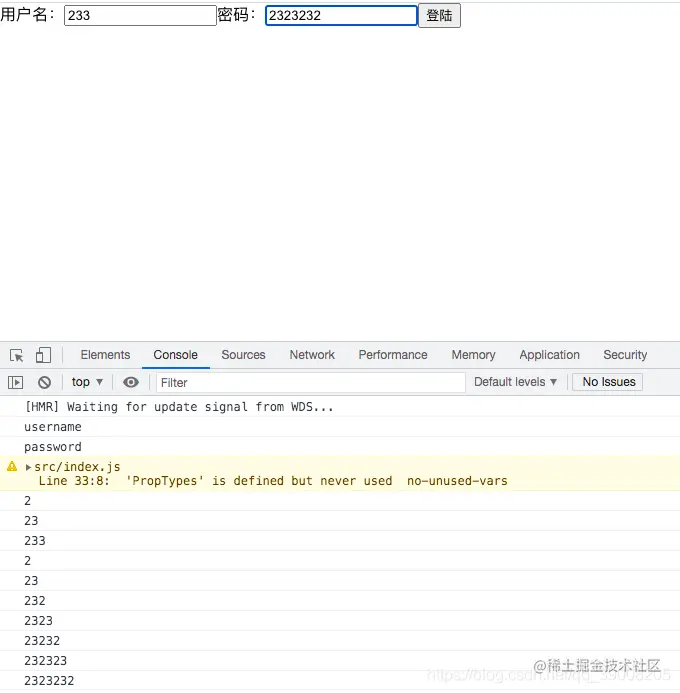Open the Default levels dropdown
This screenshot has height=693, width=680.
pos(515,382)
